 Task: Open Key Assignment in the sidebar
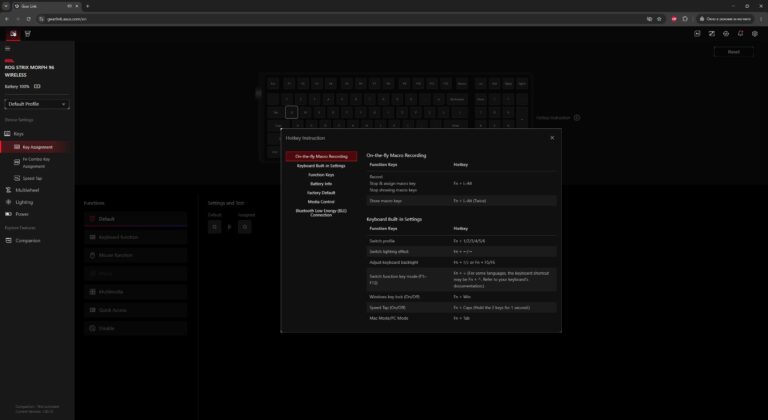[37, 147]
